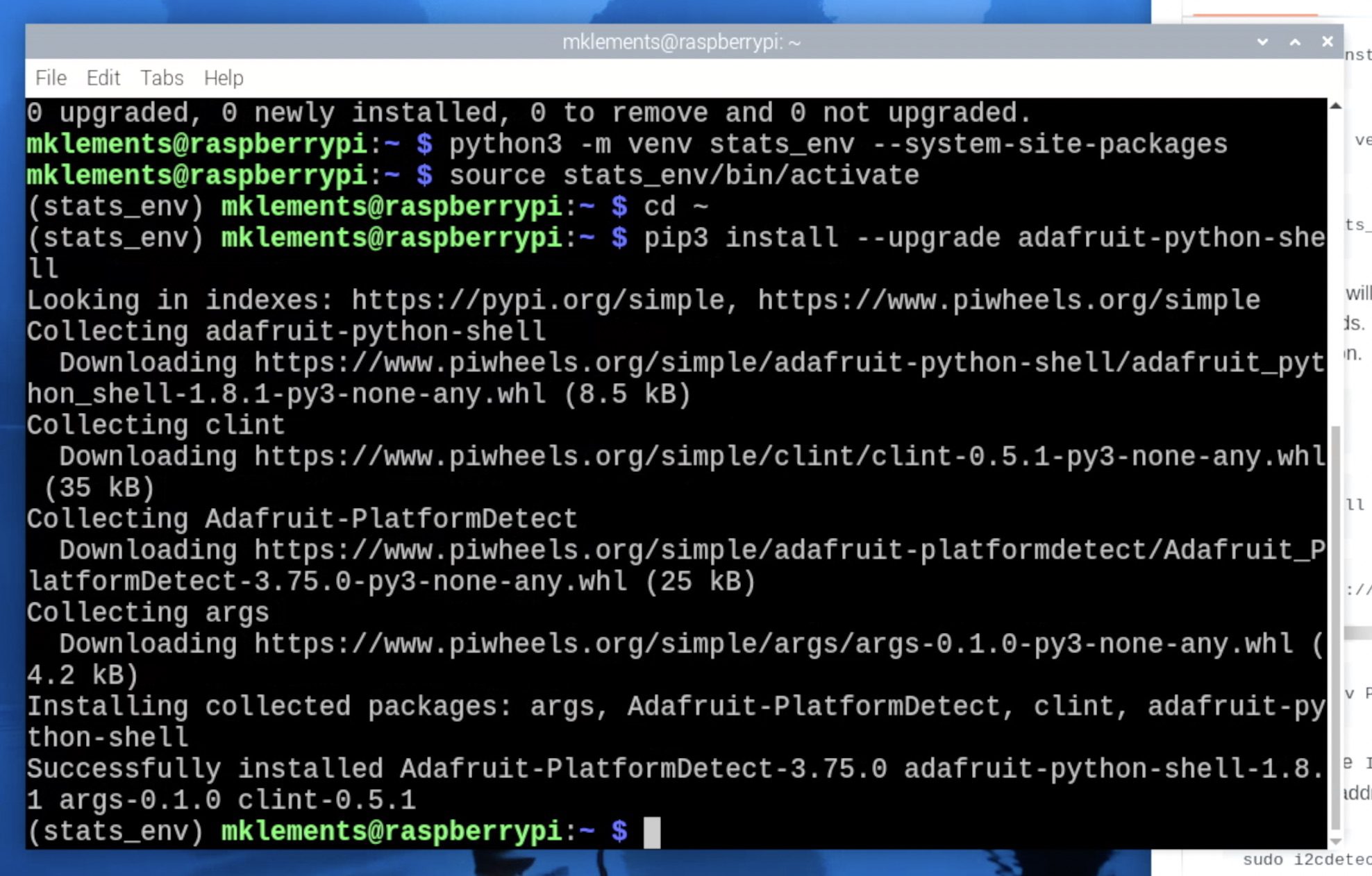Maximize the terminal using the up-chevron icon
Image resolution: width=1372 pixels, height=876 pixels.
1295,42
